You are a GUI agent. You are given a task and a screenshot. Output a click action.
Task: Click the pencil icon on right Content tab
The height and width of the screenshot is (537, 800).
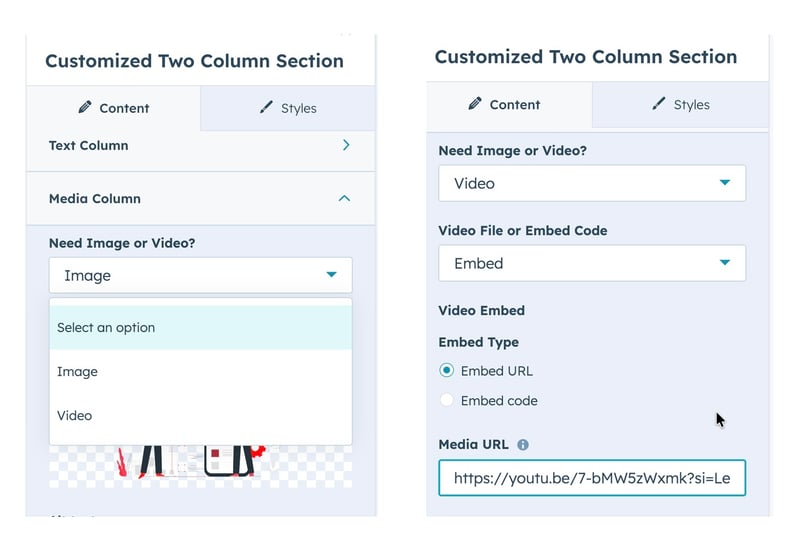475,104
